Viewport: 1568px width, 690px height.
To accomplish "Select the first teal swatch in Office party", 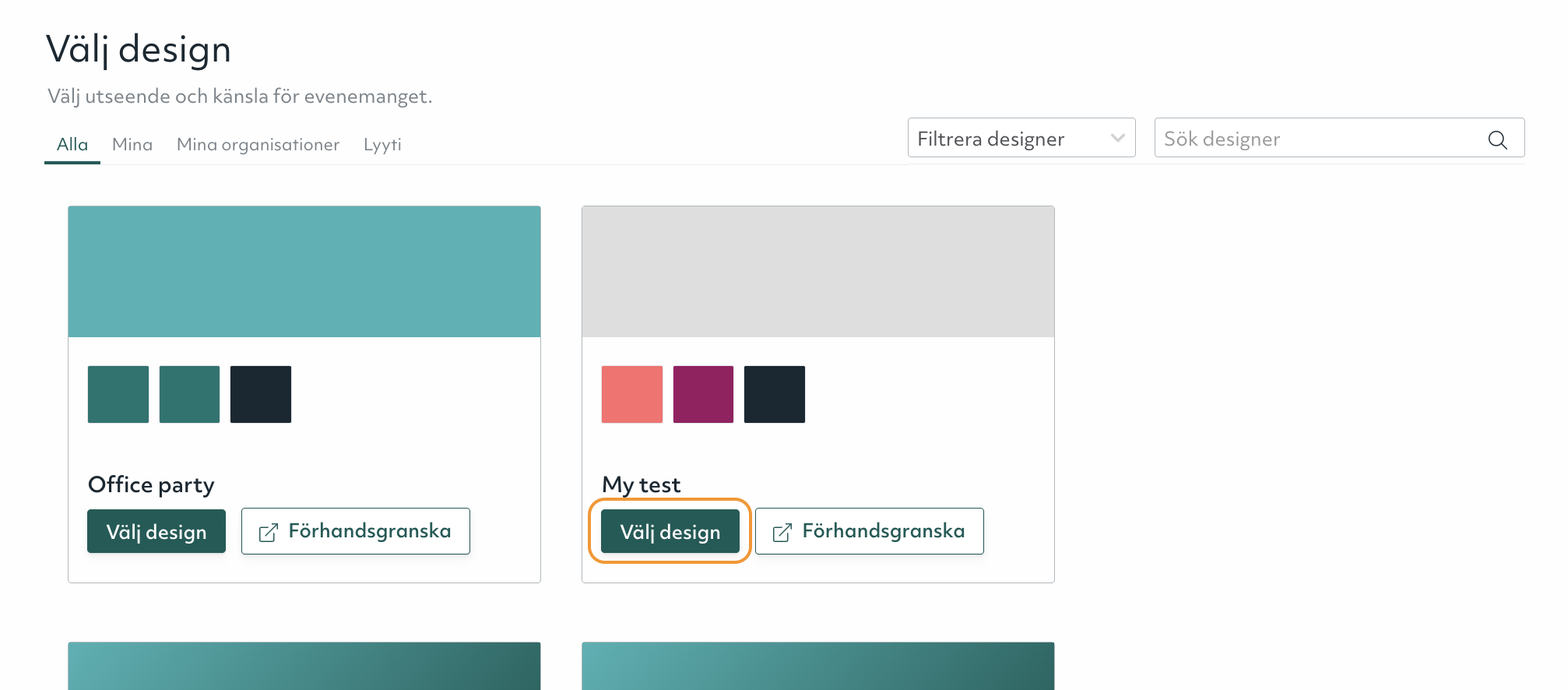I will click(x=118, y=394).
